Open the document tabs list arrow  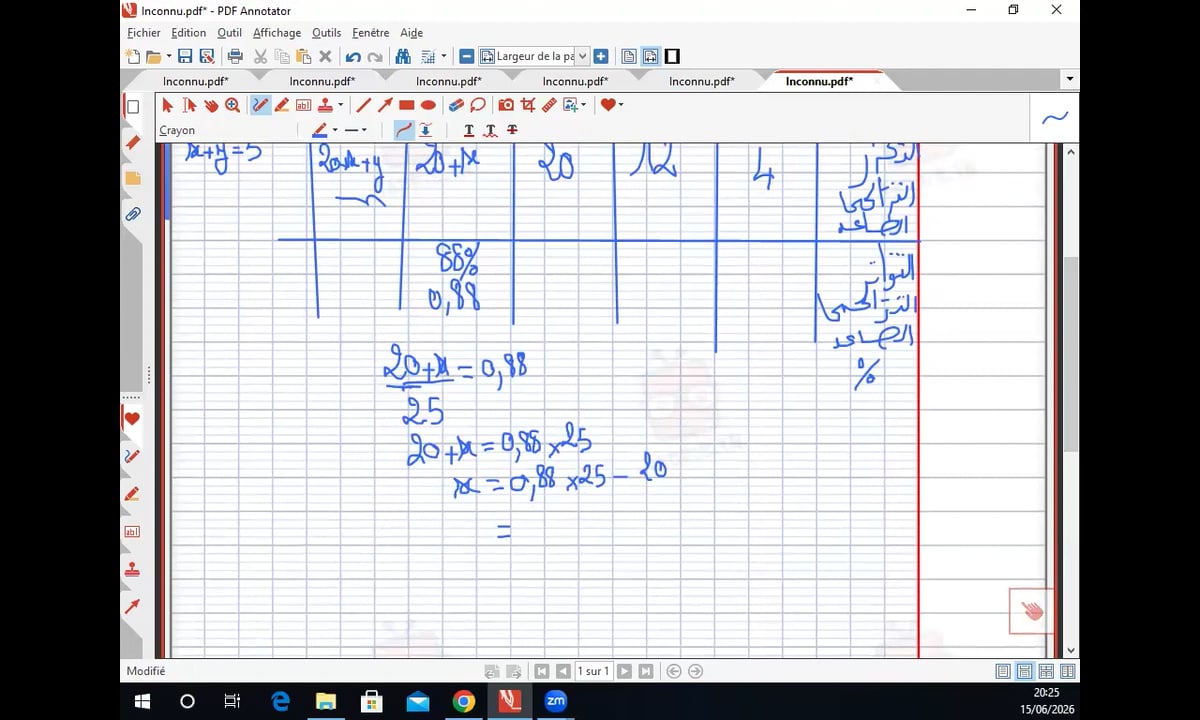(x=1070, y=79)
